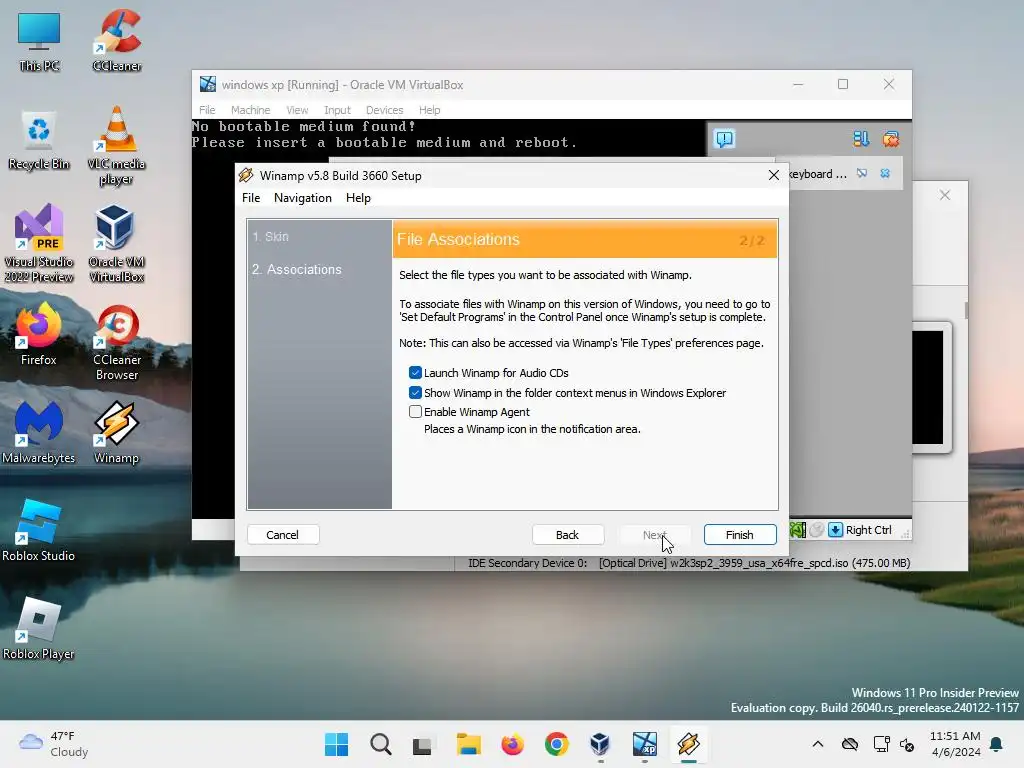Show hidden system tray icons chevron
This screenshot has height=768, width=1024.
point(818,744)
